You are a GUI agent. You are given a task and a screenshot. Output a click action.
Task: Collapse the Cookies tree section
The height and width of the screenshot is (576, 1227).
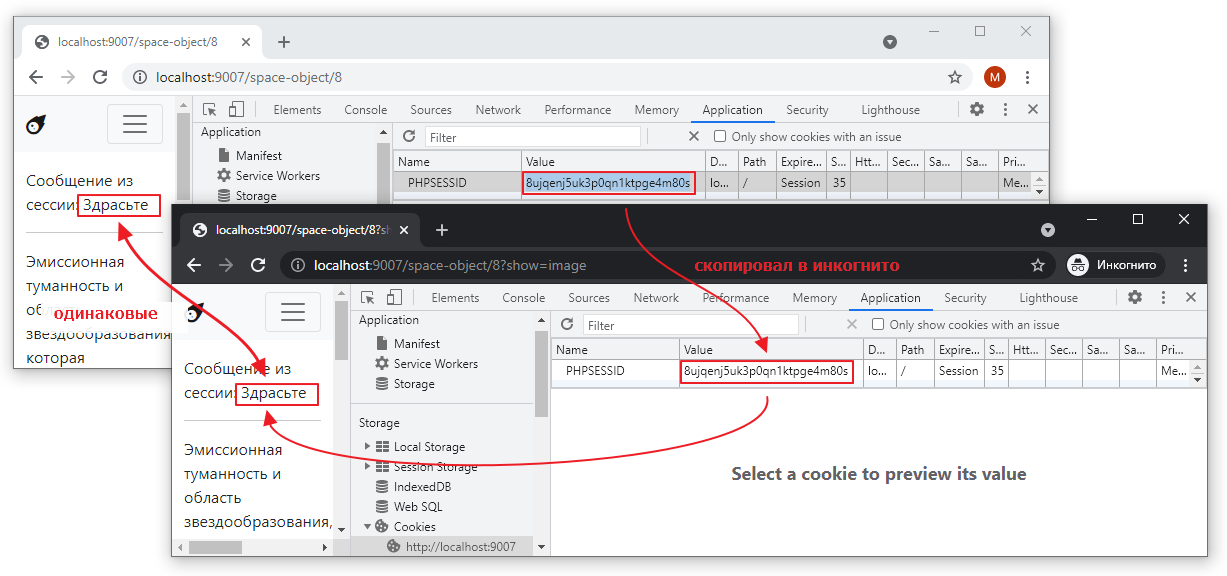[x=367, y=527]
